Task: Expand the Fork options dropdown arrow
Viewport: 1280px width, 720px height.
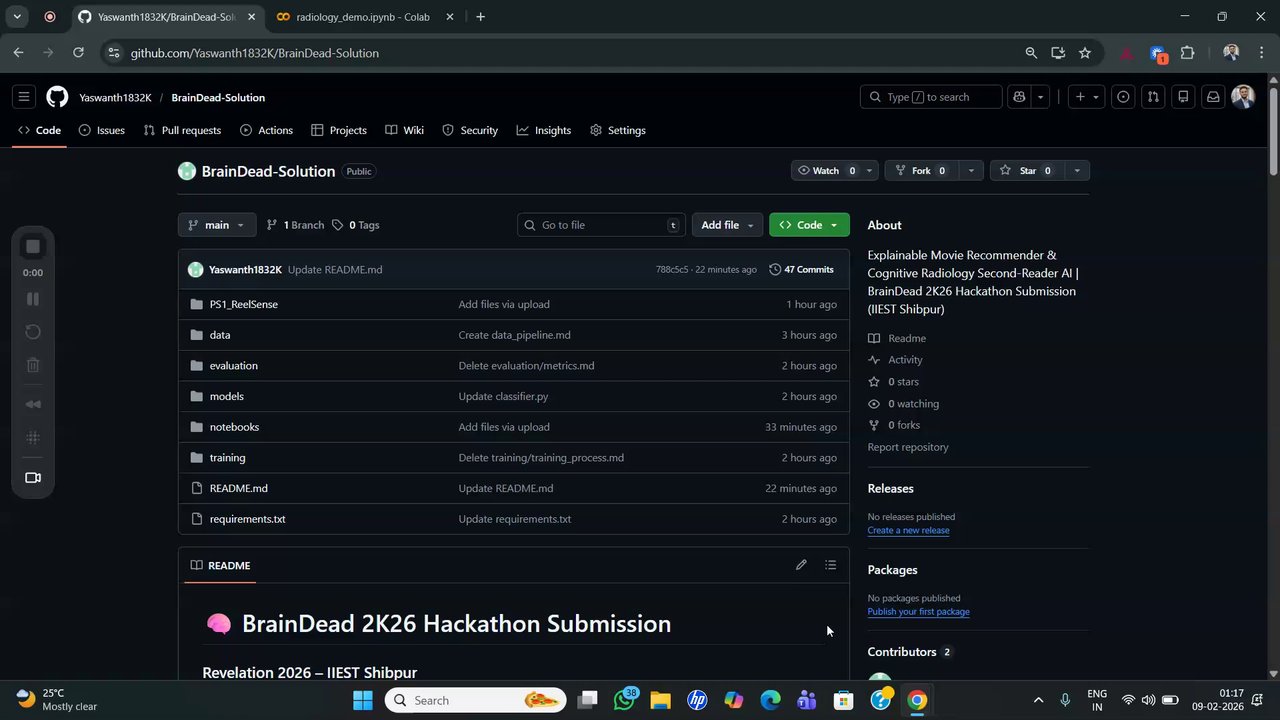Action: (970, 171)
